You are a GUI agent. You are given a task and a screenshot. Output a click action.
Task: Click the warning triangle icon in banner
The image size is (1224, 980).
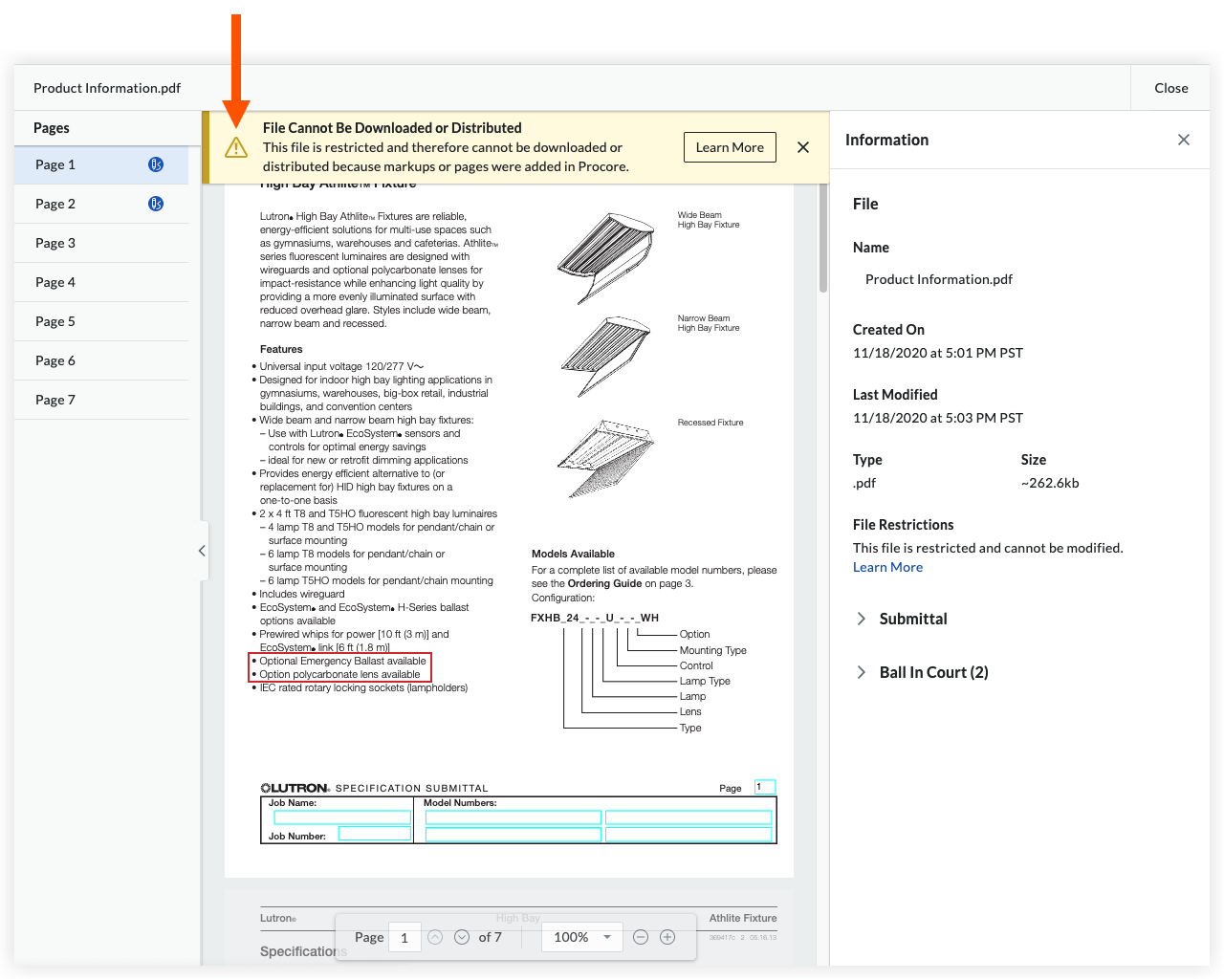pos(236,147)
